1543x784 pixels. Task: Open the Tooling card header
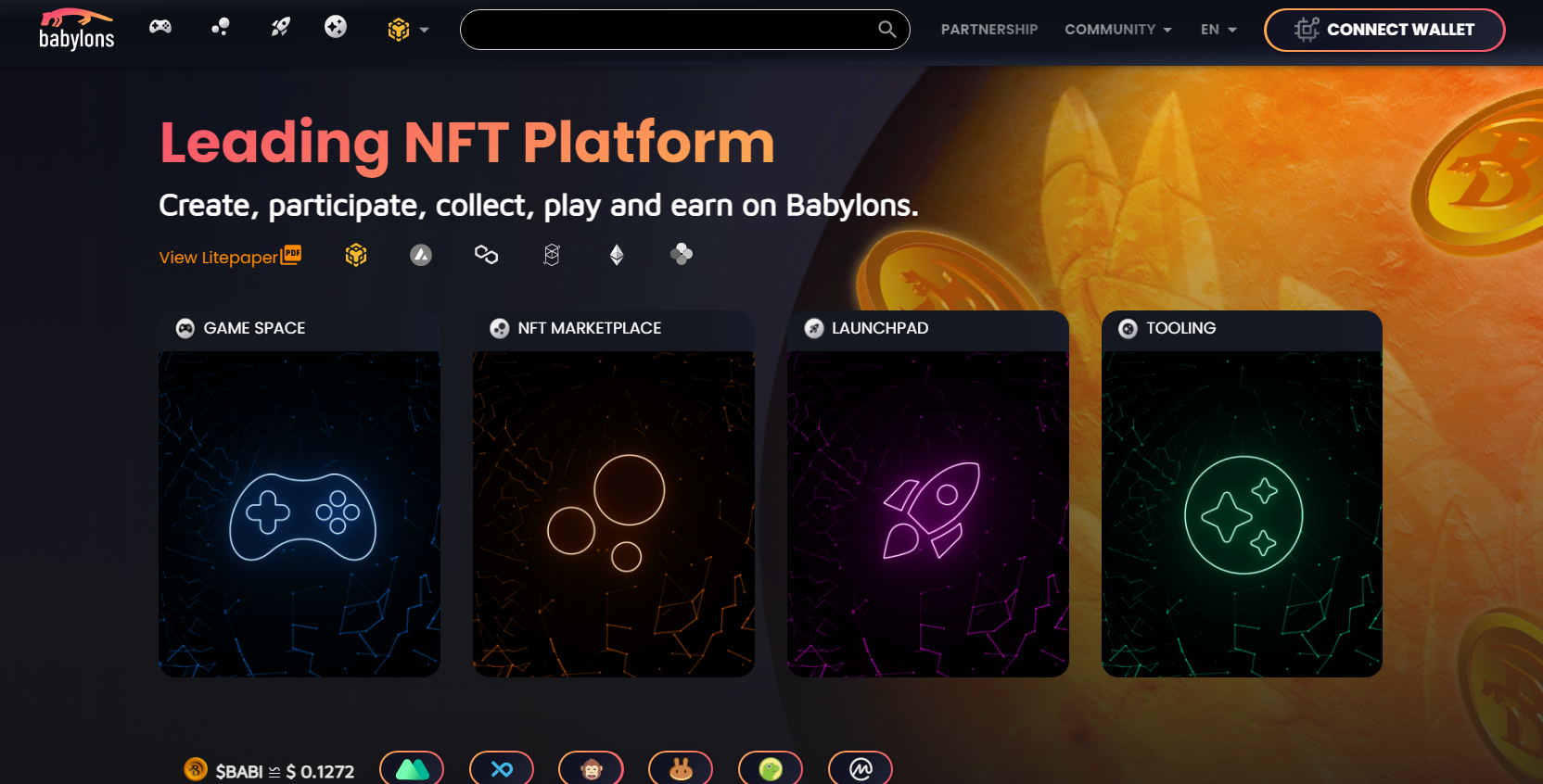[x=1242, y=329]
